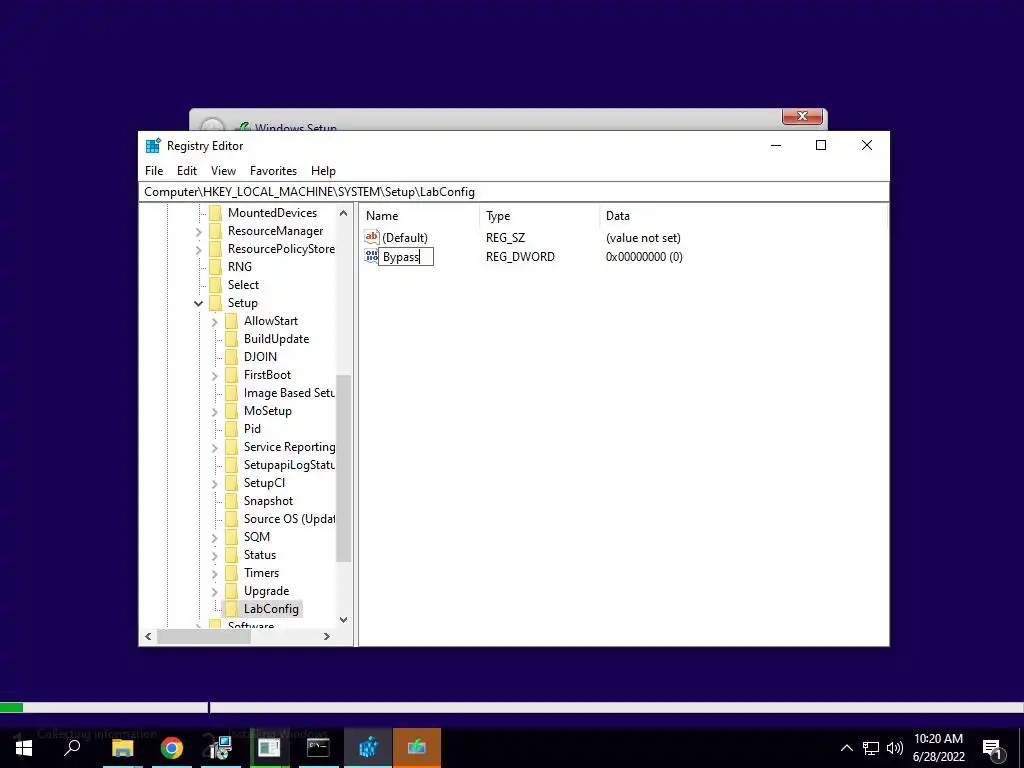This screenshot has height=768, width=1024.
Task: Click the tree horizontal scrollbar thumb
Action: click(x=204, y=636)
